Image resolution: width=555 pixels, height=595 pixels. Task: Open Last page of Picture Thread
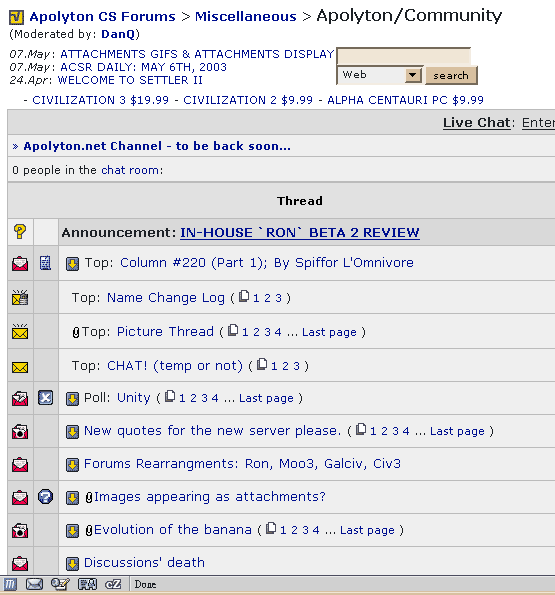pyautogui.click(x=329, y=332)
